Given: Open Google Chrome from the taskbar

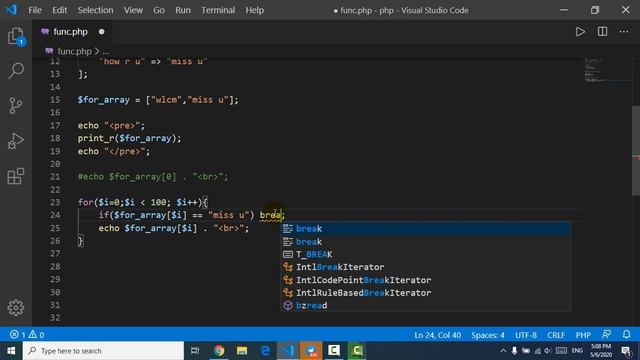Looking at the screenshot, I should [x=219, y=351].
